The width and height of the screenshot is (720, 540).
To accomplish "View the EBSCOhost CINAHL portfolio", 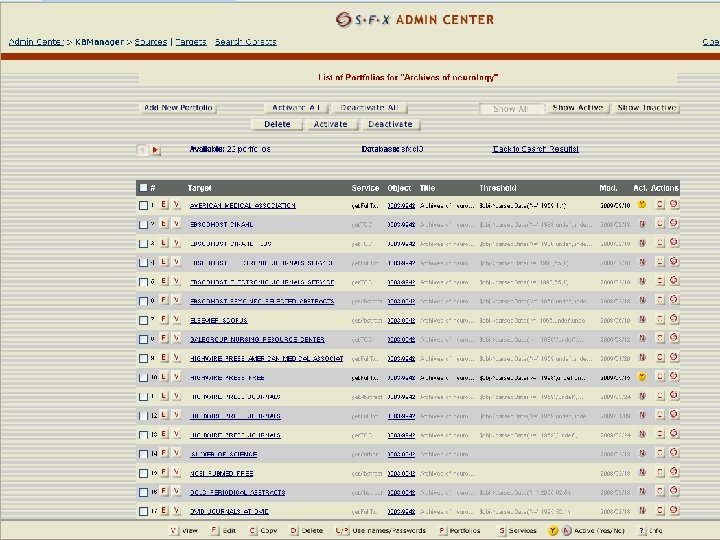I will [x=176, y=224].
